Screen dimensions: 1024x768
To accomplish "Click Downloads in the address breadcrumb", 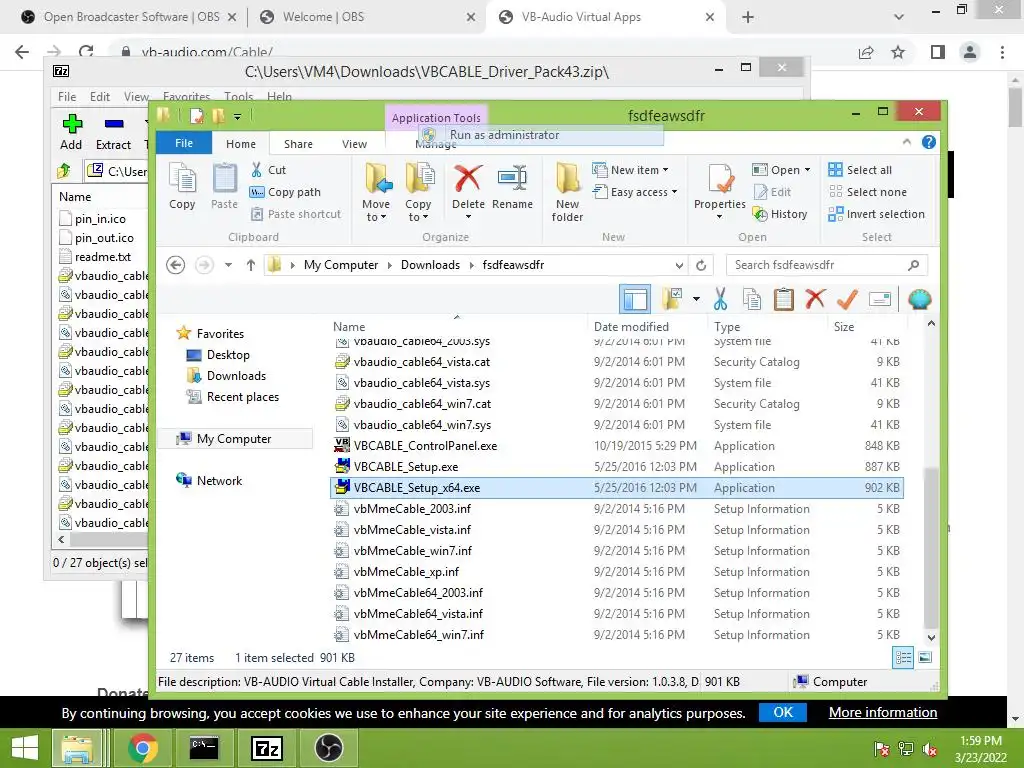I will click(430, 264).
